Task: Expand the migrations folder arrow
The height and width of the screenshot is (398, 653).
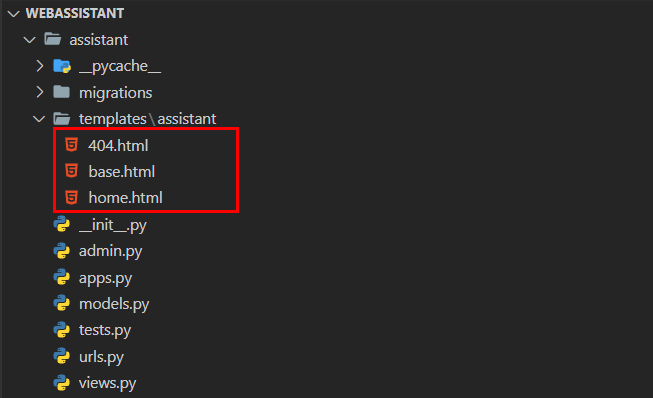Action: 40,92
